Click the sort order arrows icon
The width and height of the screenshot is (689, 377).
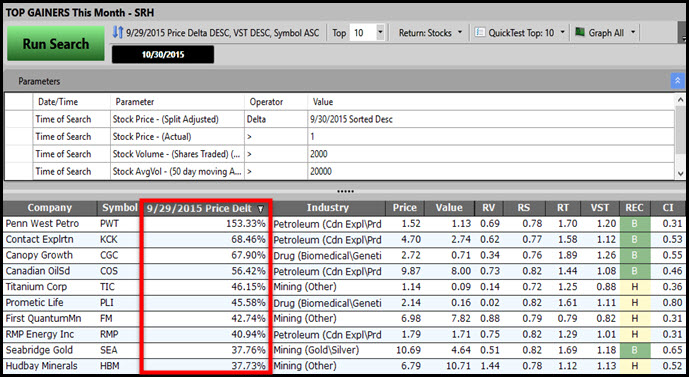click(x=117, y=32)
